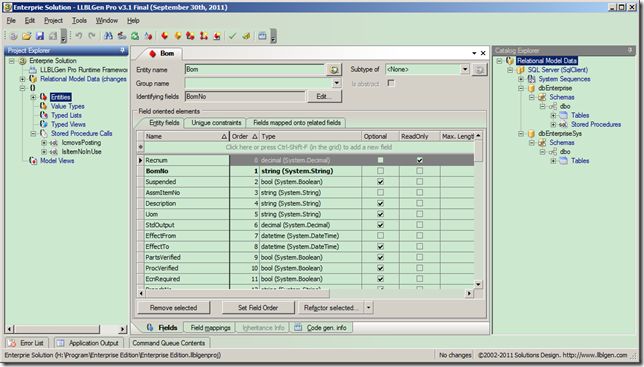644x367 pixels.
Task: Click the SQL Server (SqlClient) database icon
Action: click(x=521, y=70)
